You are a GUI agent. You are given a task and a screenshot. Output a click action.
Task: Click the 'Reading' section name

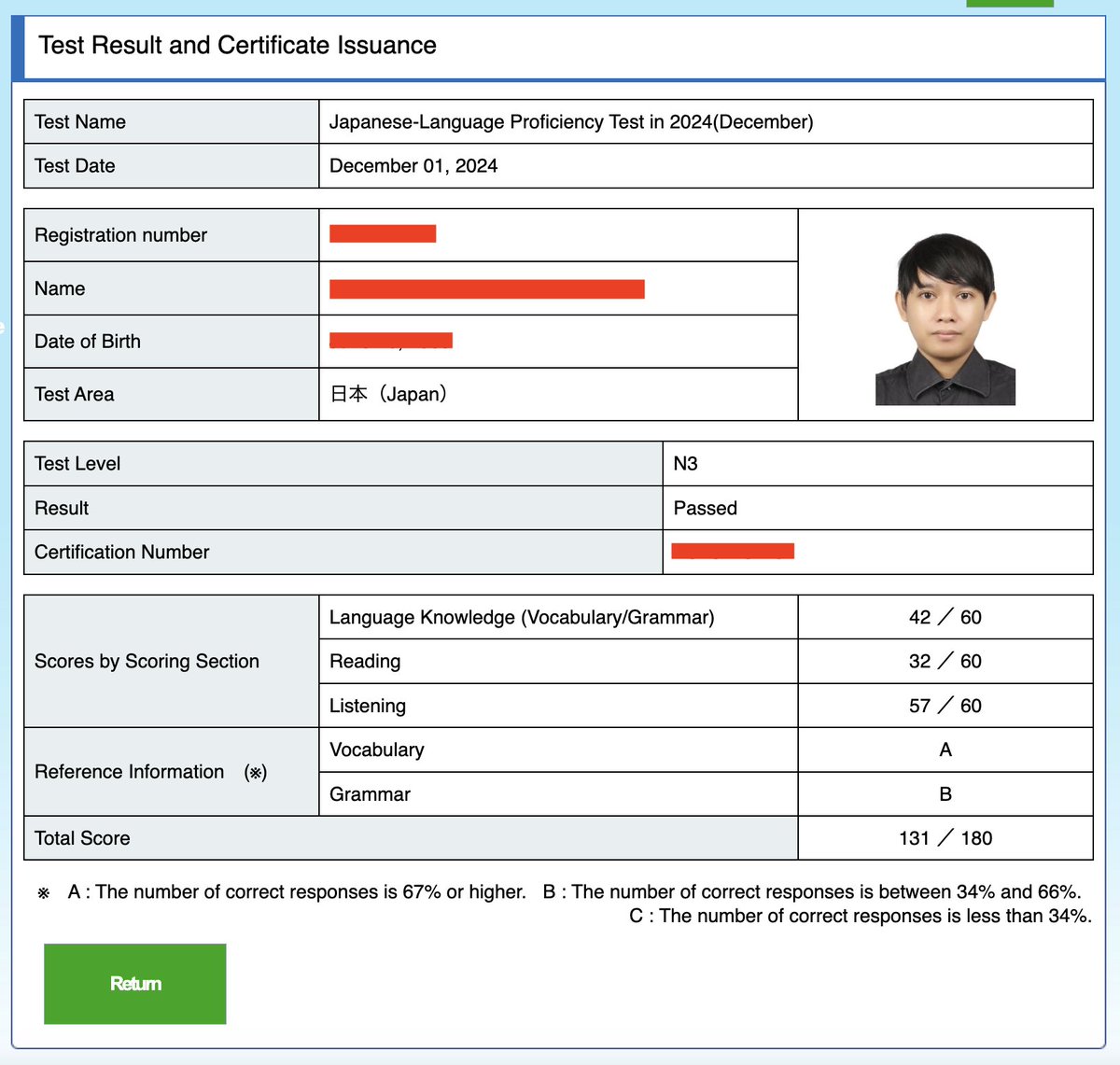(365, 661)
